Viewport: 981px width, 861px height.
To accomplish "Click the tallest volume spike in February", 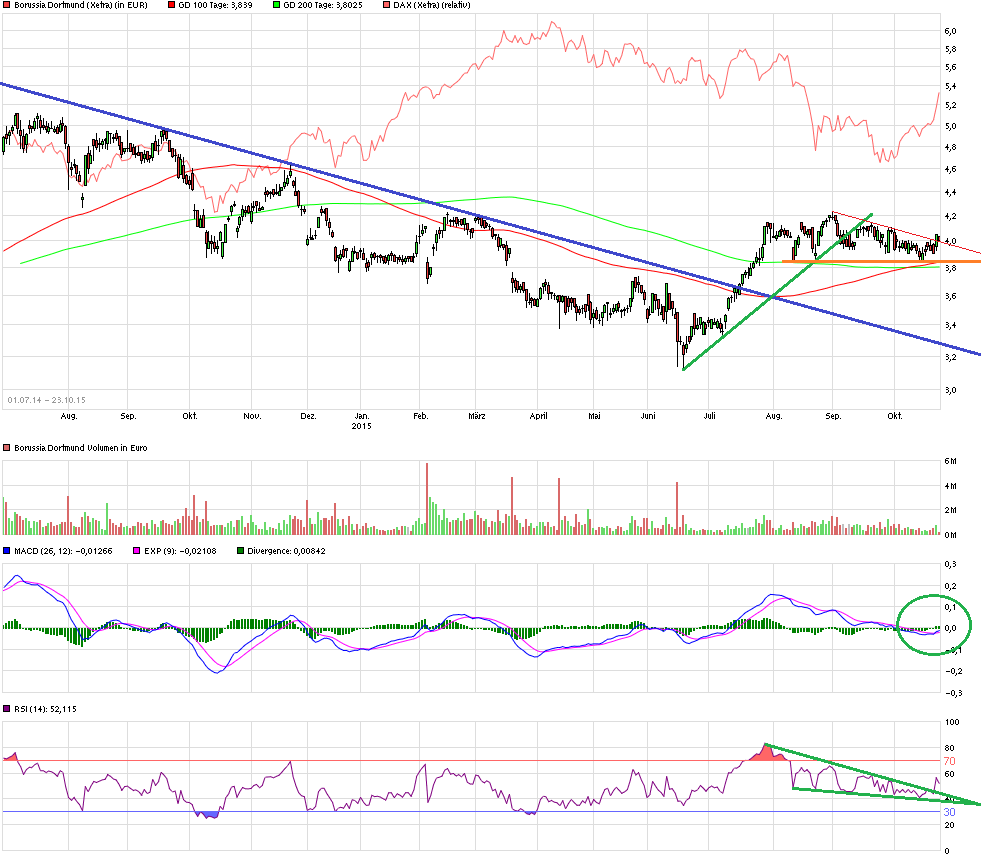I will click(427, 499).
